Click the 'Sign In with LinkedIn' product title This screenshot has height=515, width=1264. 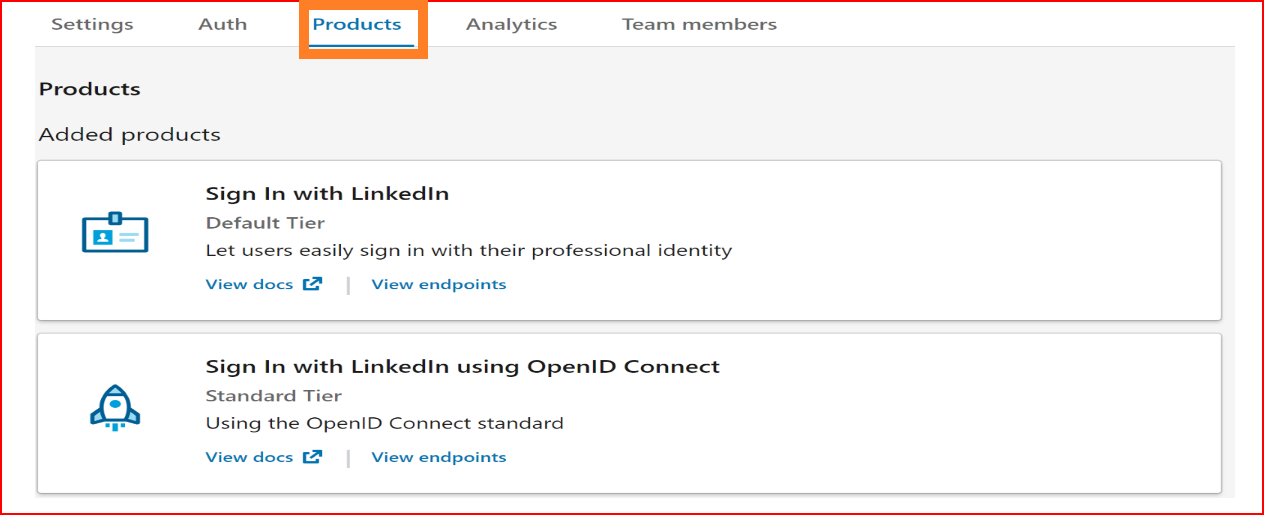click(327, 194)
